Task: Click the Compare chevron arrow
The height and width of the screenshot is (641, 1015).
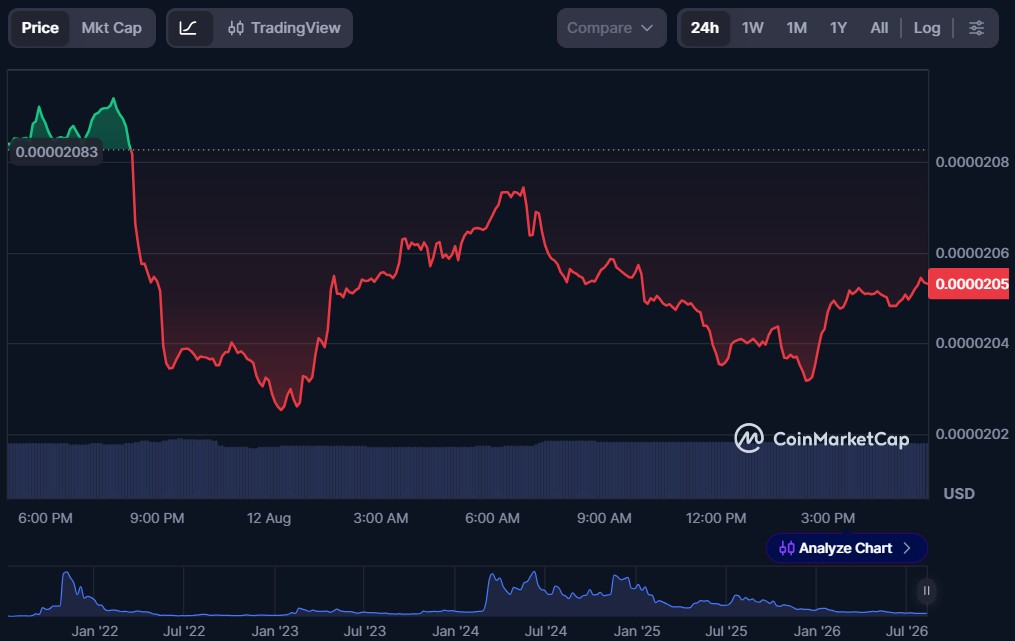Action: click(647, 28)
